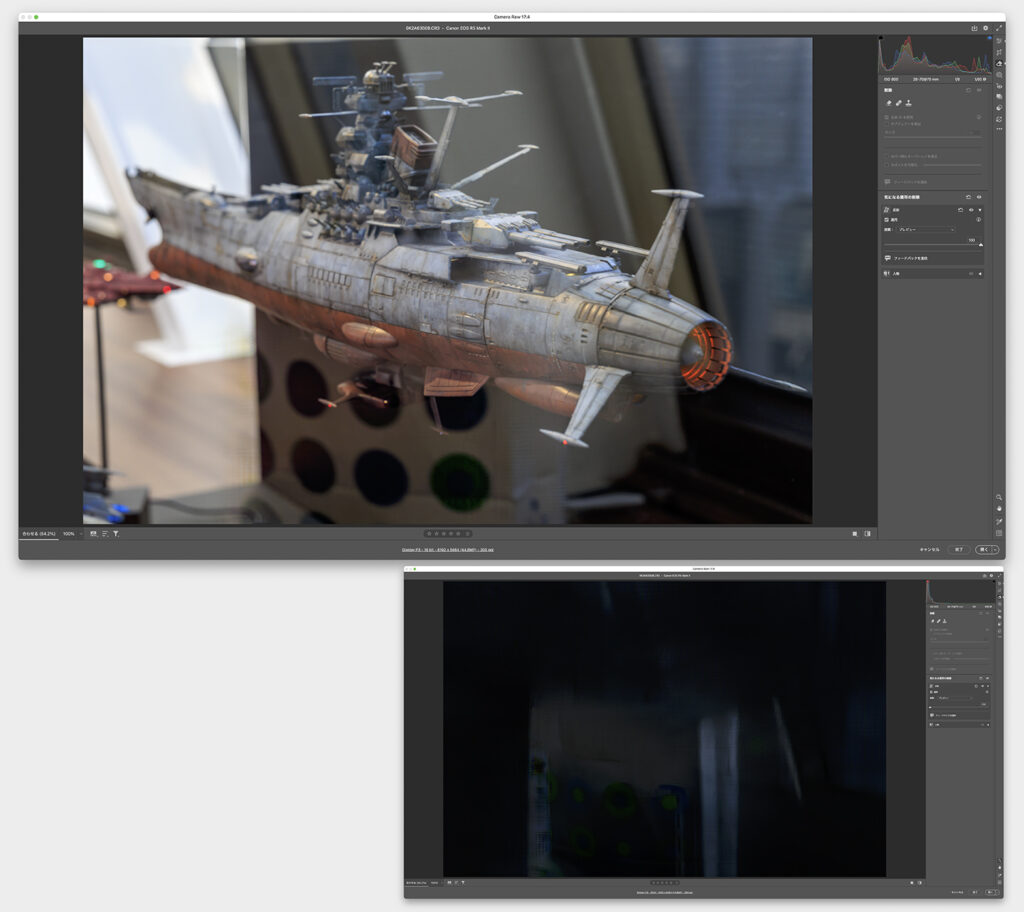Click the spaceship model photo preview

coord(447,280)
